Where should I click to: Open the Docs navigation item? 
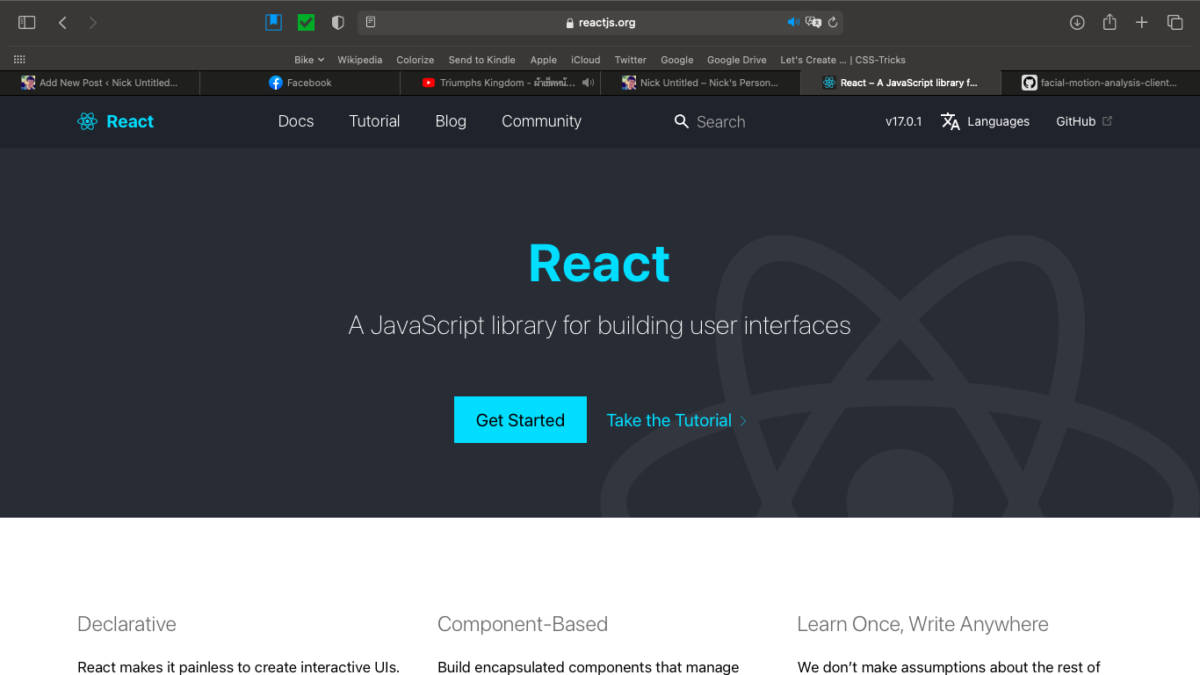(x=296, y=121)
